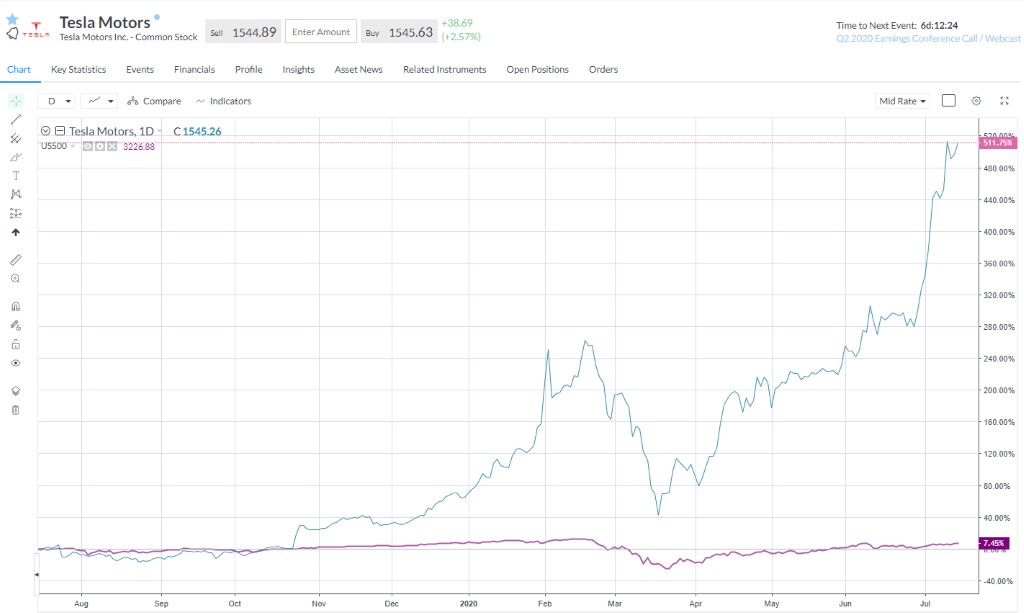Open the Financials tab
Viewport: 1024px width, 613px height.
(194, 70)
